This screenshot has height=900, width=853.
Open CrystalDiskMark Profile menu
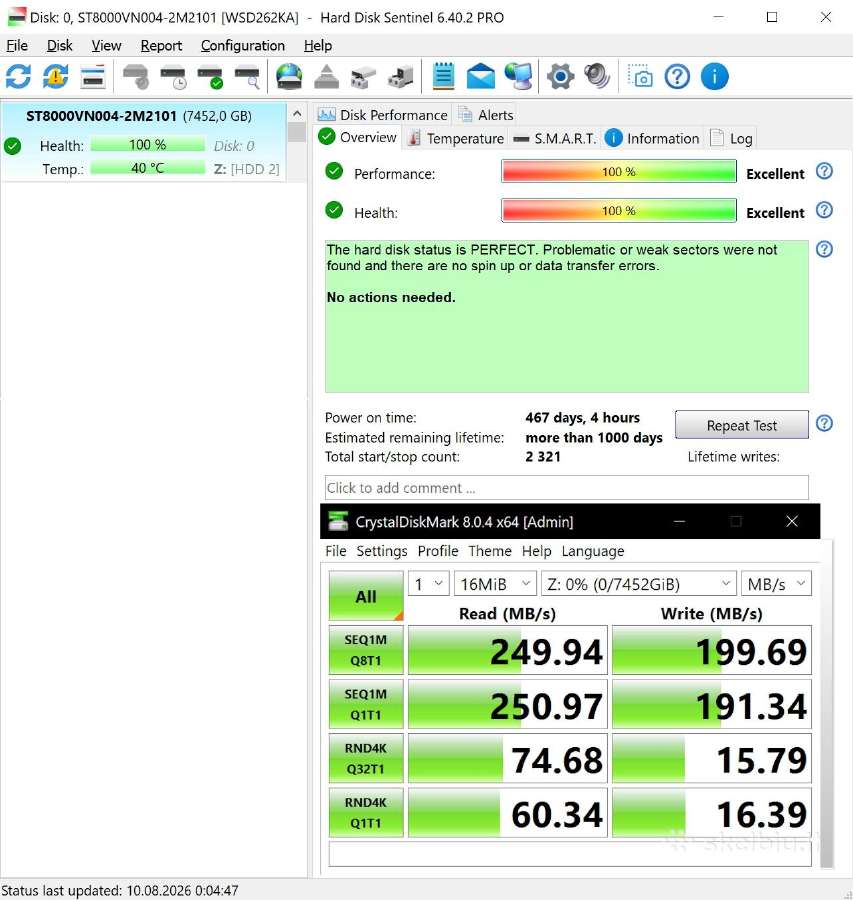[438, 551]
